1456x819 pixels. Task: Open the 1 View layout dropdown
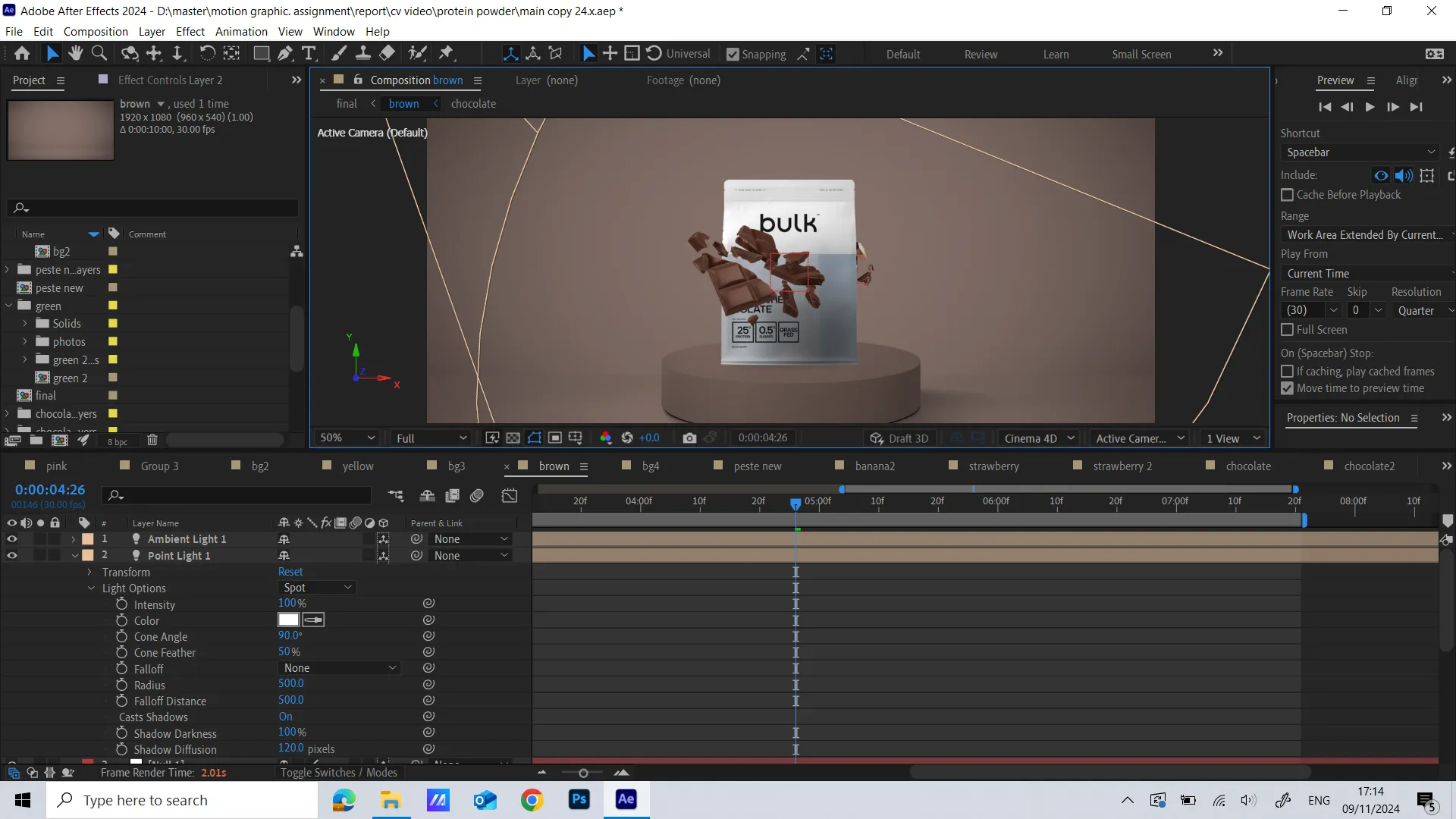1233,438
